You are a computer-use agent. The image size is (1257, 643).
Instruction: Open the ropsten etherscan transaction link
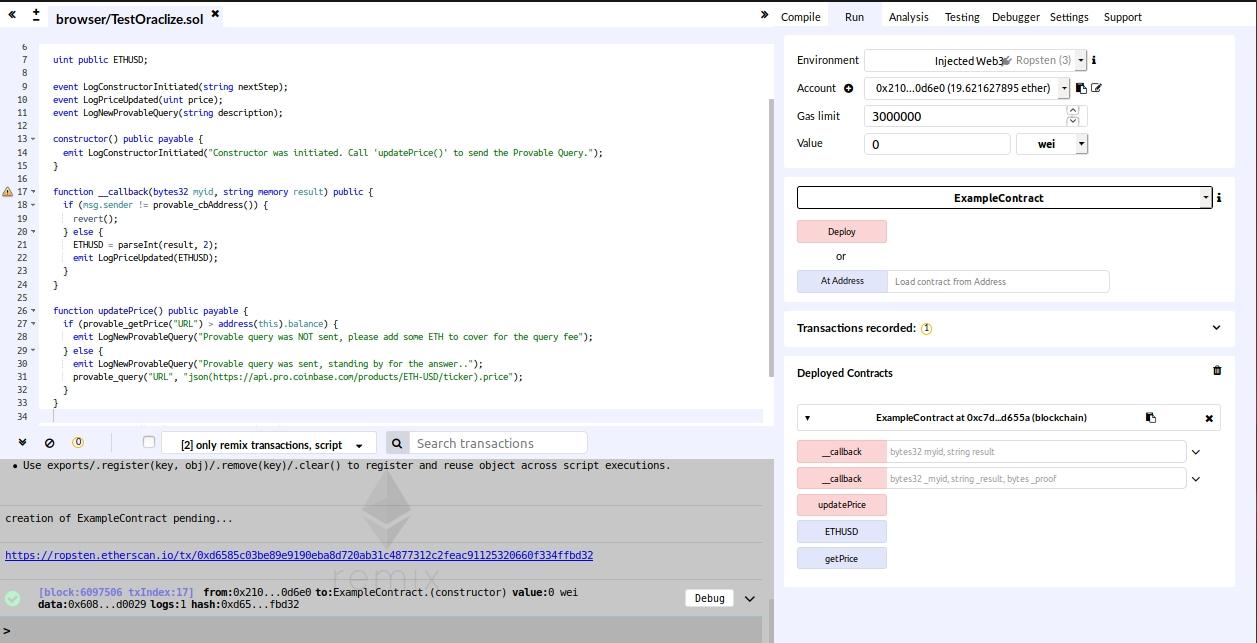click(299, 555)
